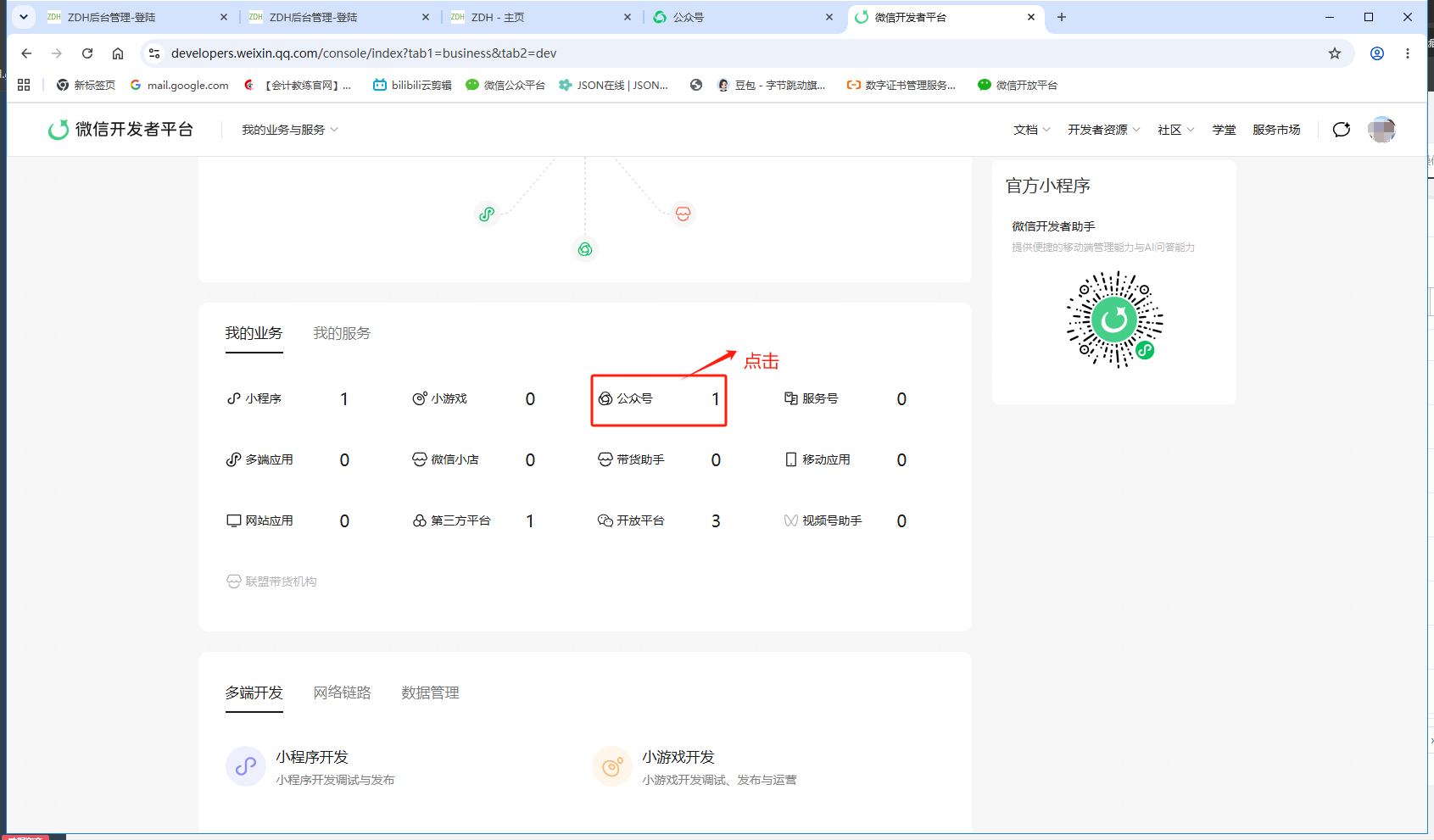Switch to 数据管理 tab
Image resolution: width=1434 pixels, height=840 pixels.
(x=430, y=693)
